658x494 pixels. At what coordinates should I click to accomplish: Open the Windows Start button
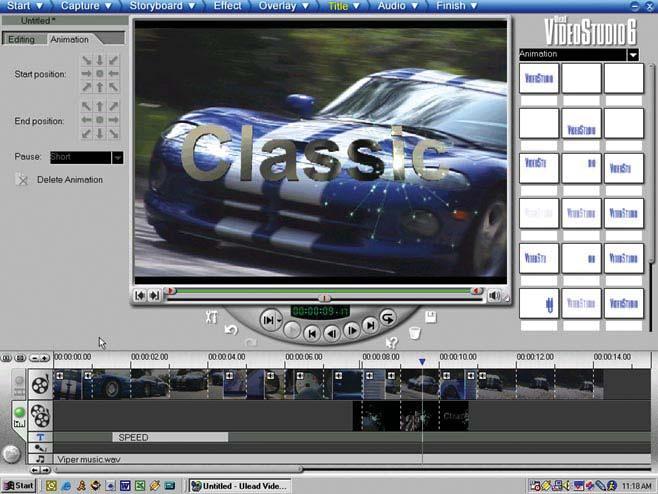coord(18,486)
